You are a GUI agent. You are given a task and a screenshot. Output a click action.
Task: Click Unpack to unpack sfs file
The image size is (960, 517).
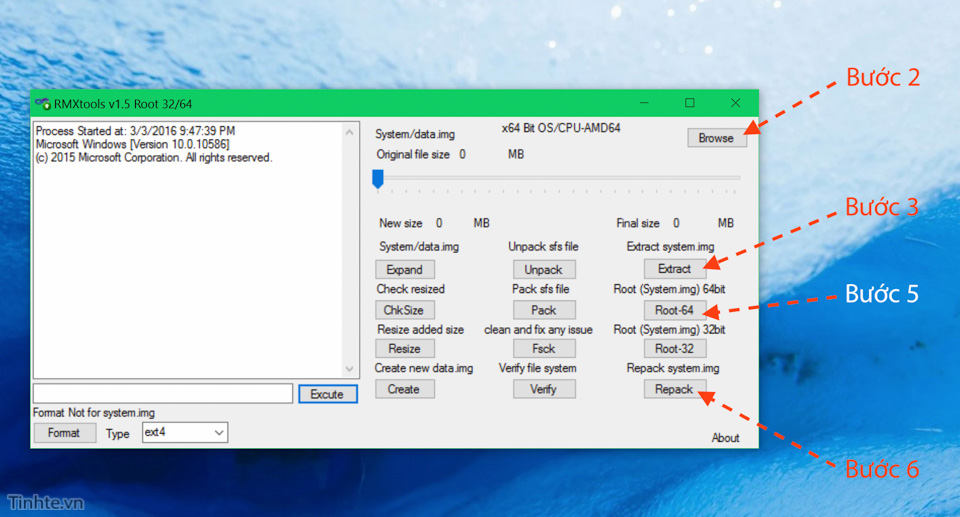[x=544, y=270]
